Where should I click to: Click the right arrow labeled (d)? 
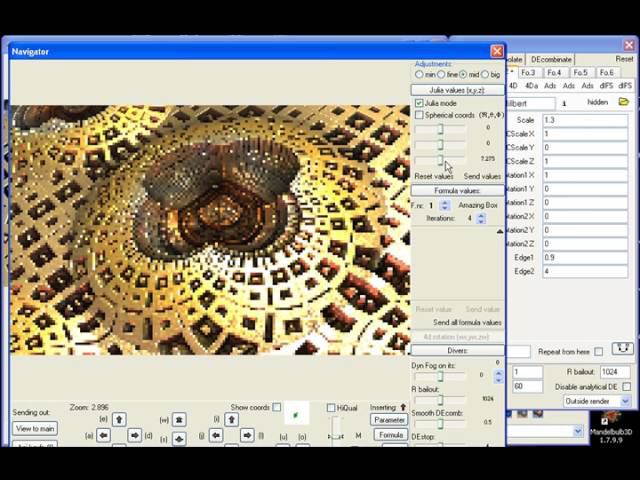[x=135, y=435]
